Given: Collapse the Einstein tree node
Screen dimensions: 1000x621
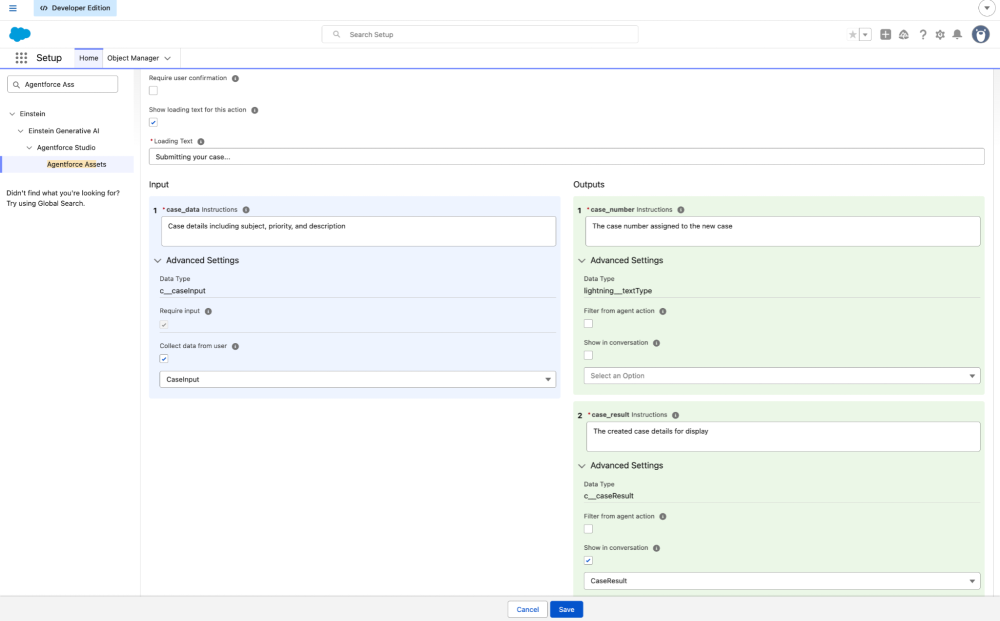Looking at the screenshot, I should (12, 113).
